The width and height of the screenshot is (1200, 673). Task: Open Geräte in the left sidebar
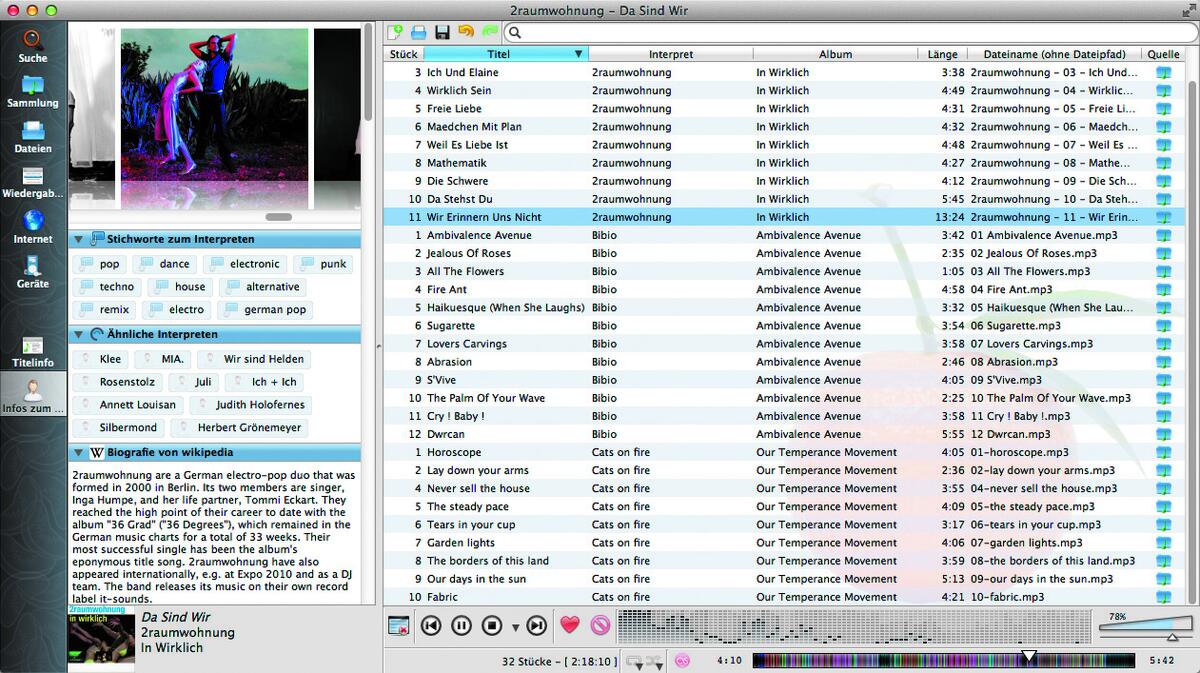(x=33, y=272)
